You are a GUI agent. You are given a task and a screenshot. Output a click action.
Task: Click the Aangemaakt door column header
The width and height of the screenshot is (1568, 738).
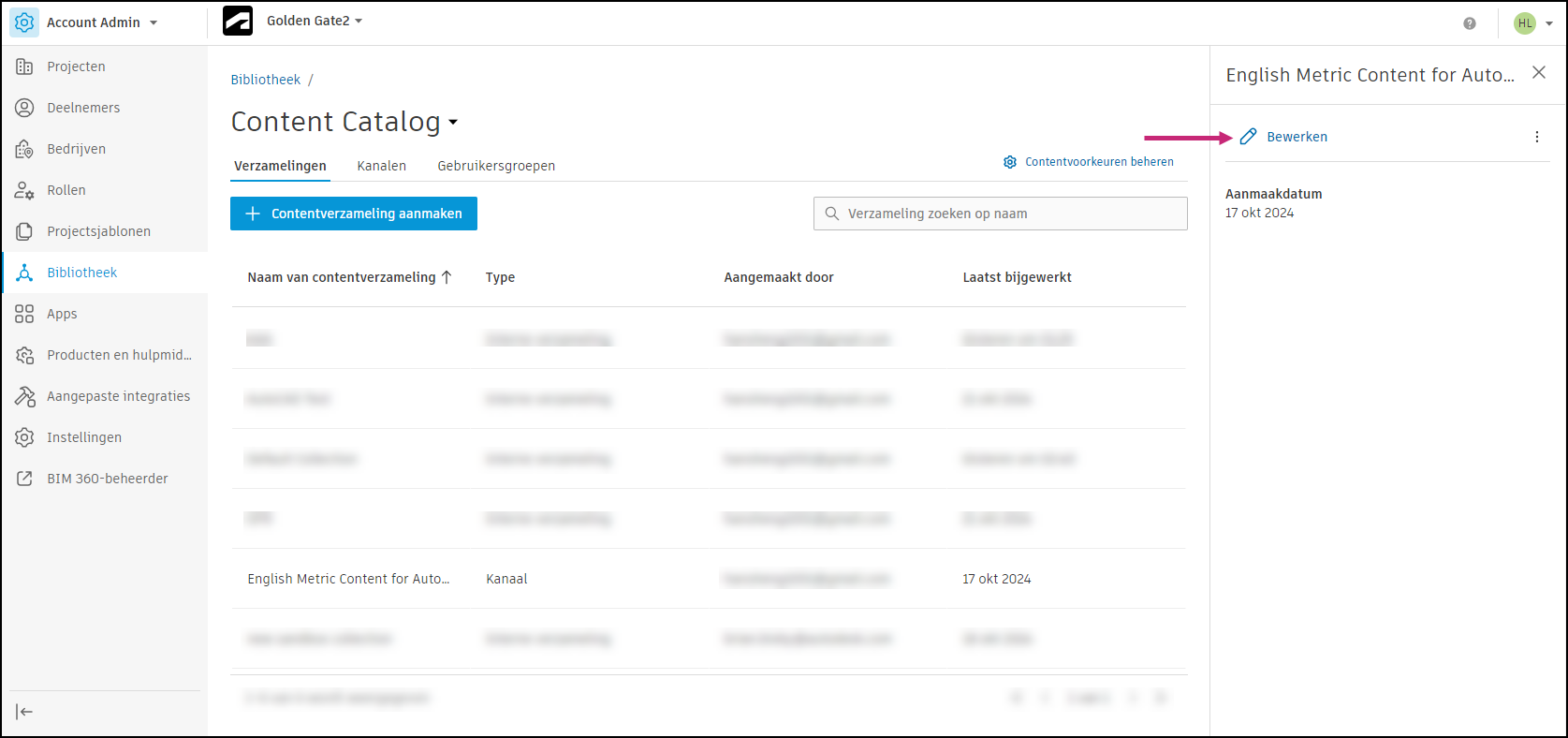(x=779, y=277)
